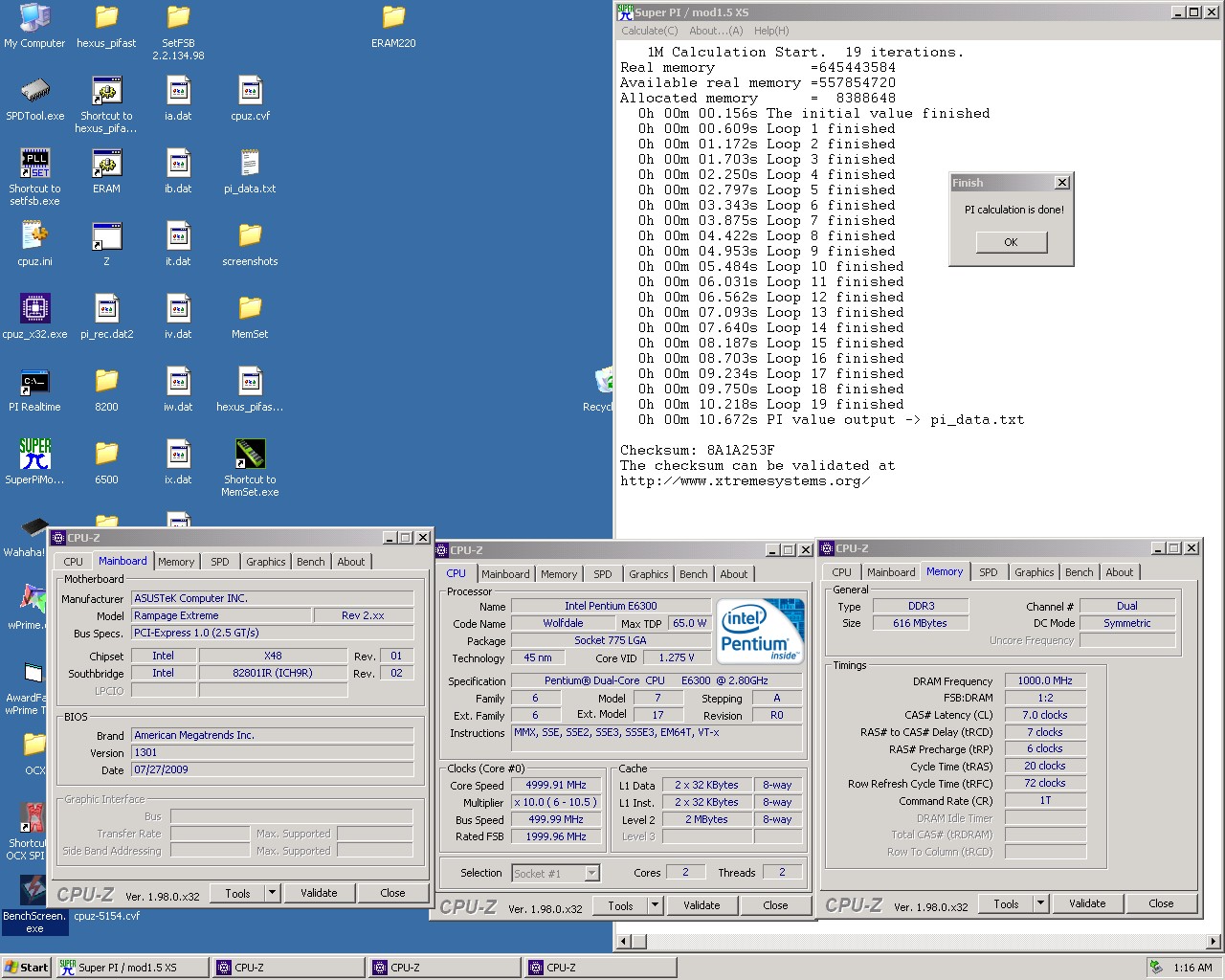
Task: Open ERAM shortcut icon
Action: coord(106,172)
